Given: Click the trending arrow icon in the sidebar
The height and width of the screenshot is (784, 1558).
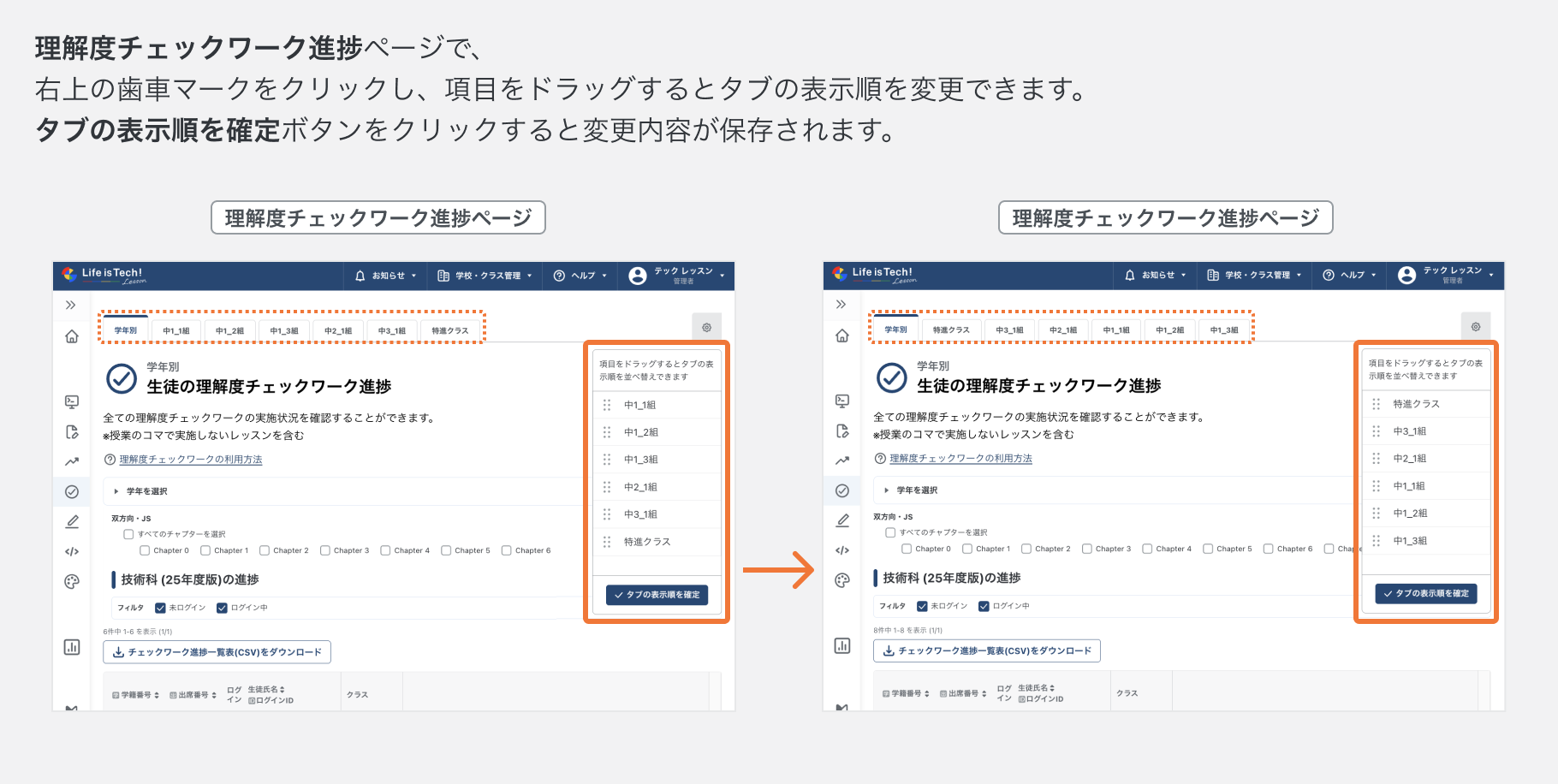Looking at the screenshot, I should [72, 460].
